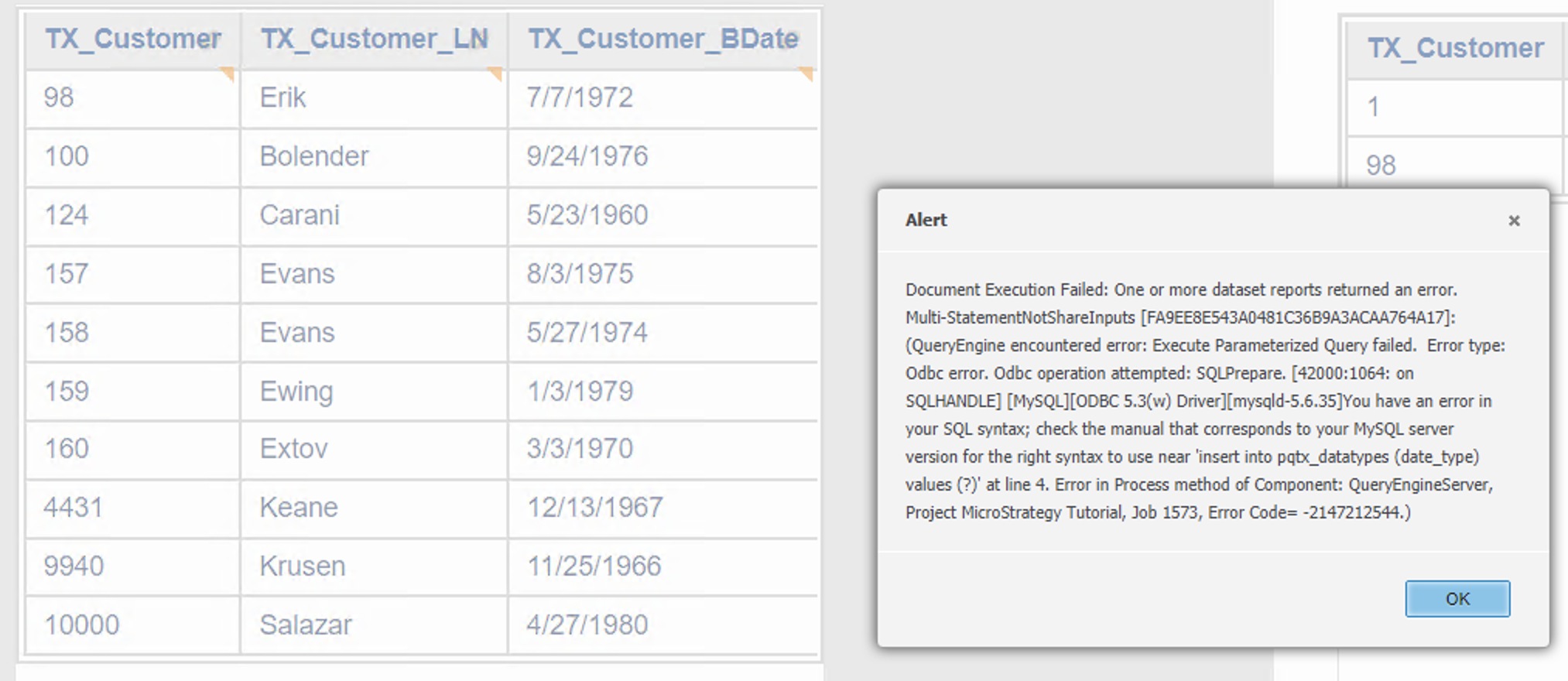Click the Evans row with birthdate 5/27/1974
Viewport: 1568px width, 681px height.
tap(374, 332)
